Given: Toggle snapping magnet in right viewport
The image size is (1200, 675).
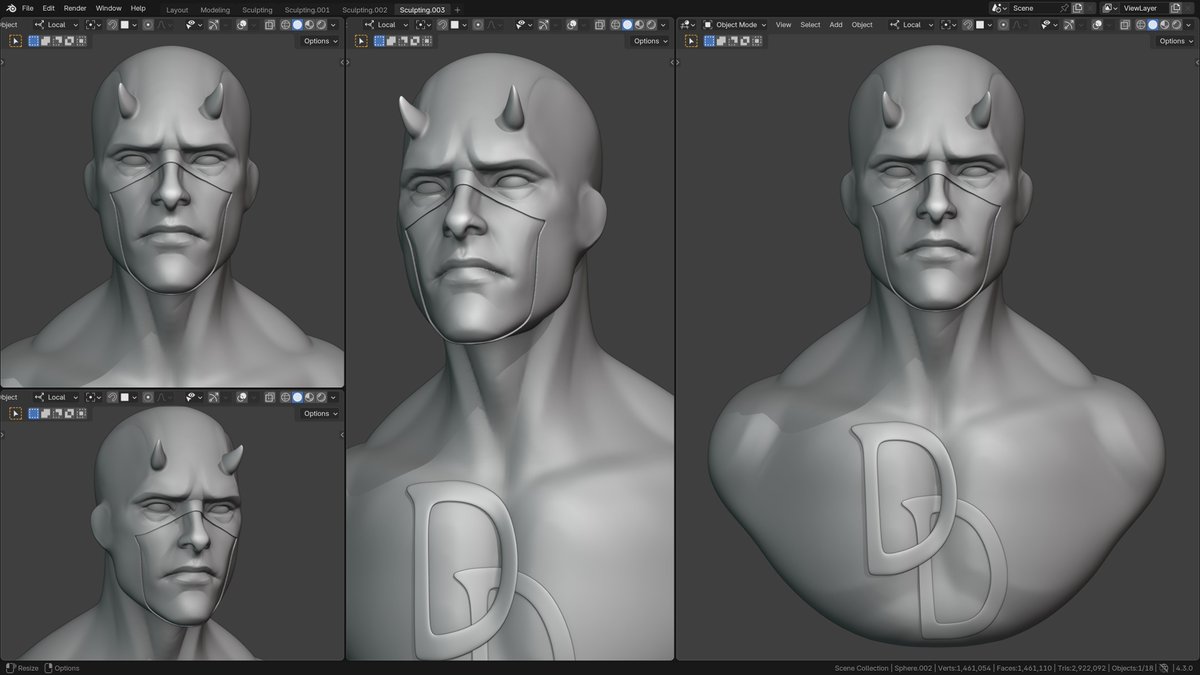Looking at the screenshot, I should tap(968, 24).
